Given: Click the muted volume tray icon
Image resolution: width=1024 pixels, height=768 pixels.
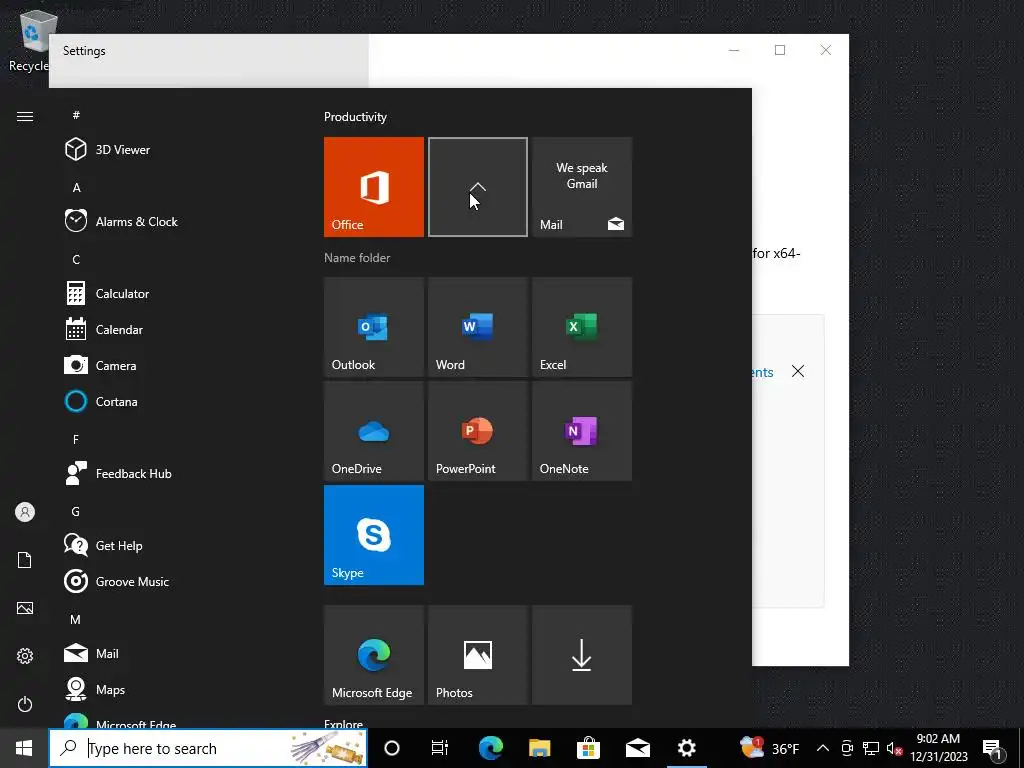Looking at the screenshot, I should (895, 748).
